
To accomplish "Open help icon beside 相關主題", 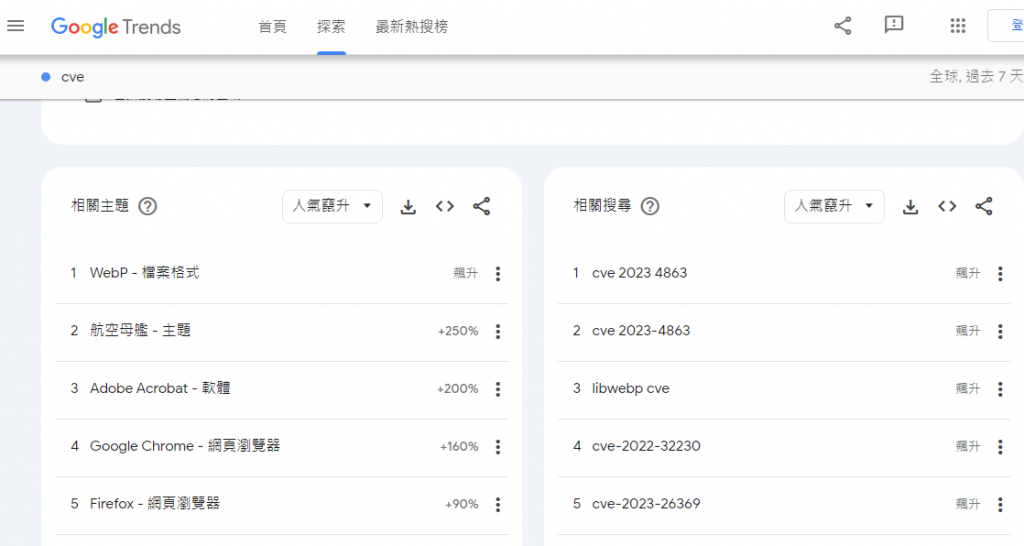I will [x=148, y=206].
